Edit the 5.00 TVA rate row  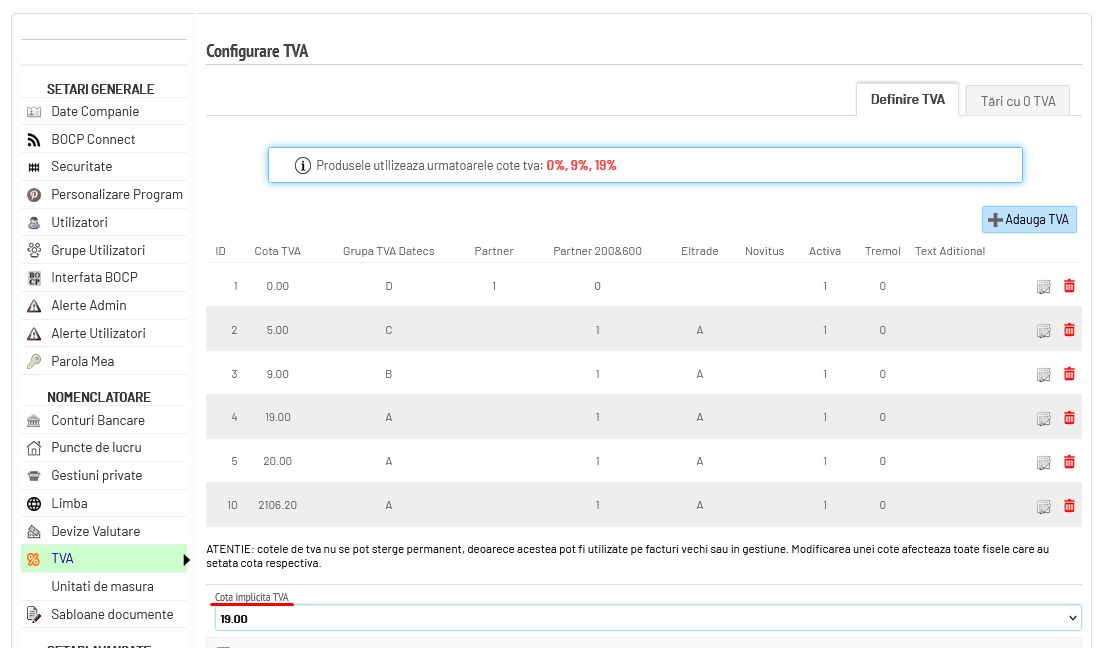pos(1044,330)
